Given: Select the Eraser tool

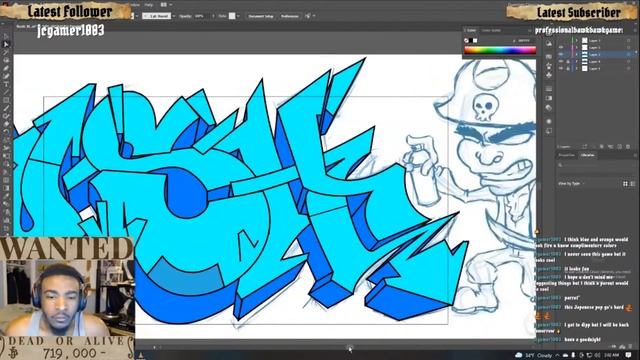Looking at the screenshot, I should click(x=6, y=124).
